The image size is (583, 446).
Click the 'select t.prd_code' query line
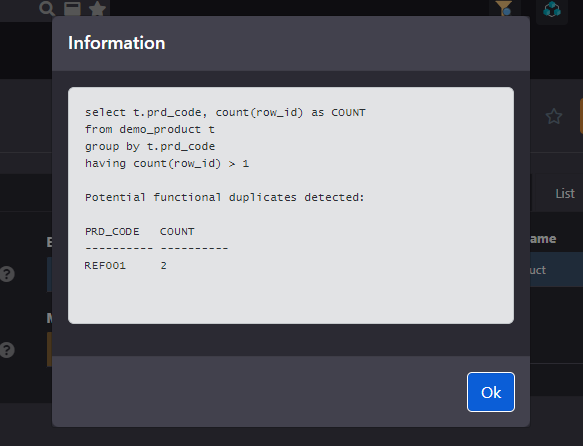(x=225, y=112)
